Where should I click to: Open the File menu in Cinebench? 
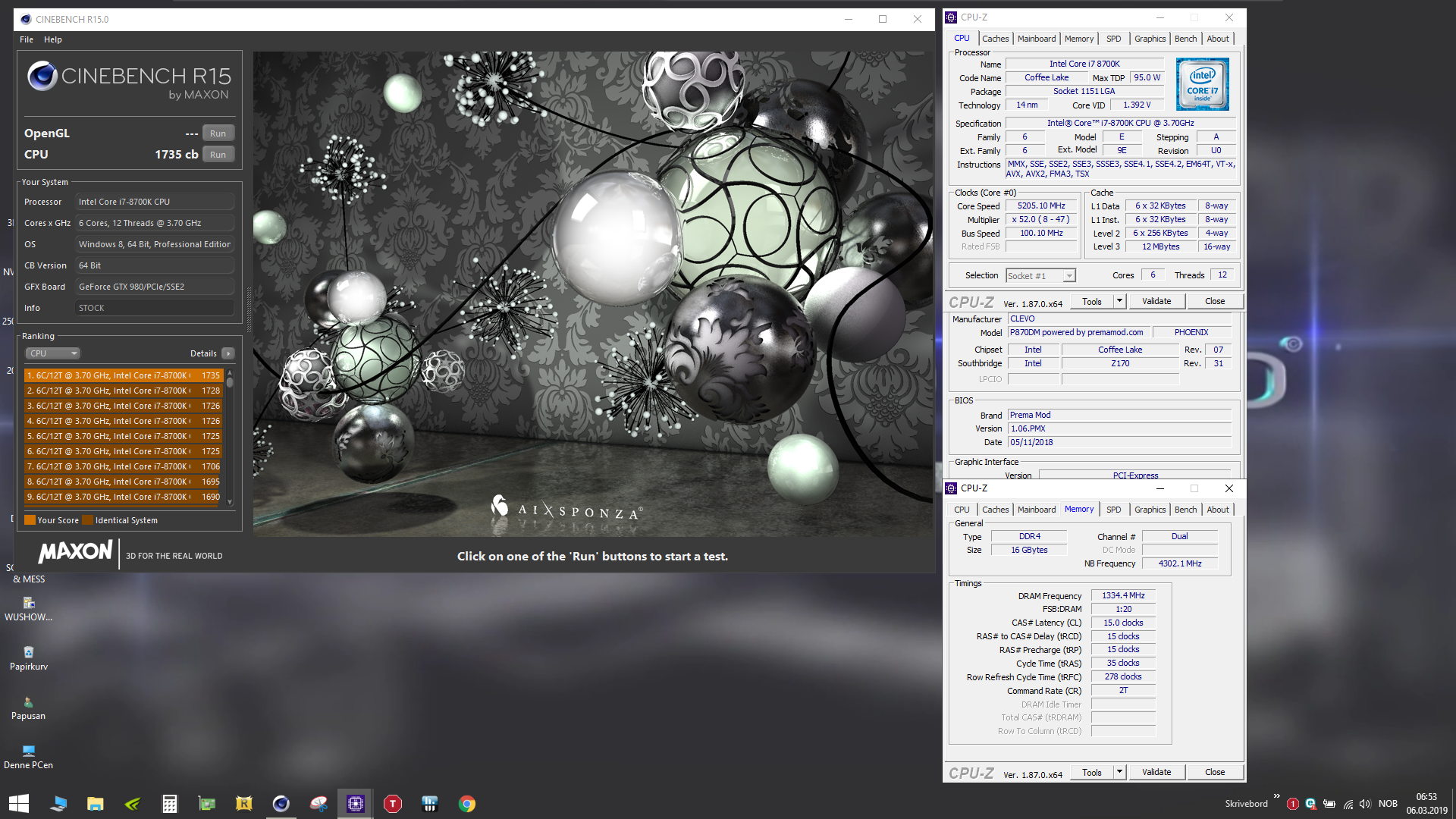tap(27, 39)
